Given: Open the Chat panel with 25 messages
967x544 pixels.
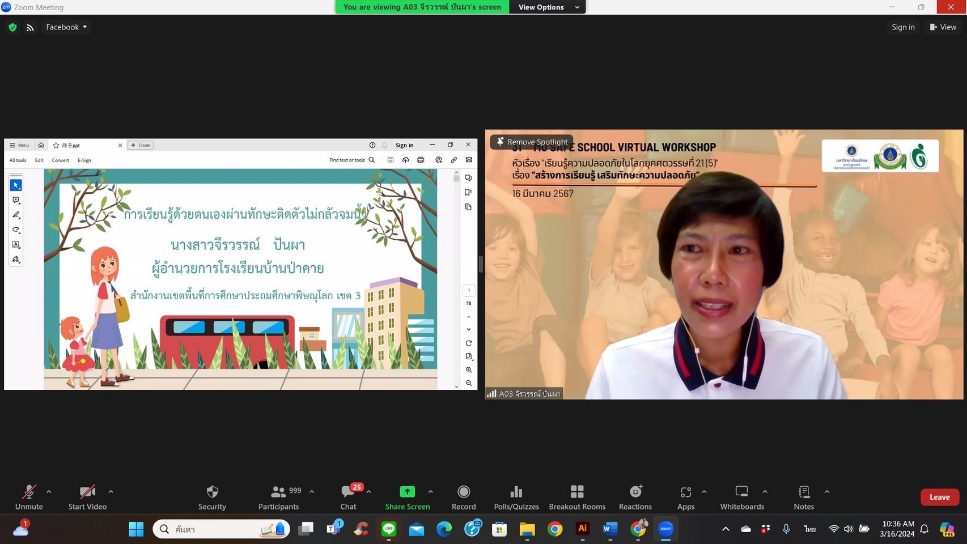Looking at the screenshot, I should click(x=348, y=497).
